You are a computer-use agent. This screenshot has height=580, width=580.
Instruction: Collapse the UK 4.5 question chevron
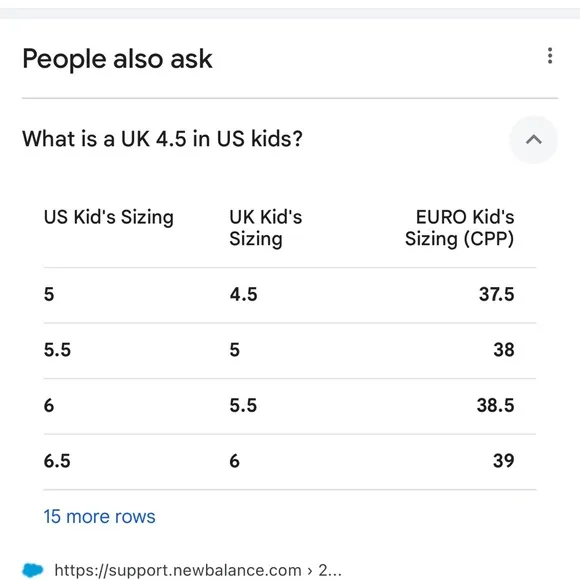pyautogui.click(x=533, y=139)
